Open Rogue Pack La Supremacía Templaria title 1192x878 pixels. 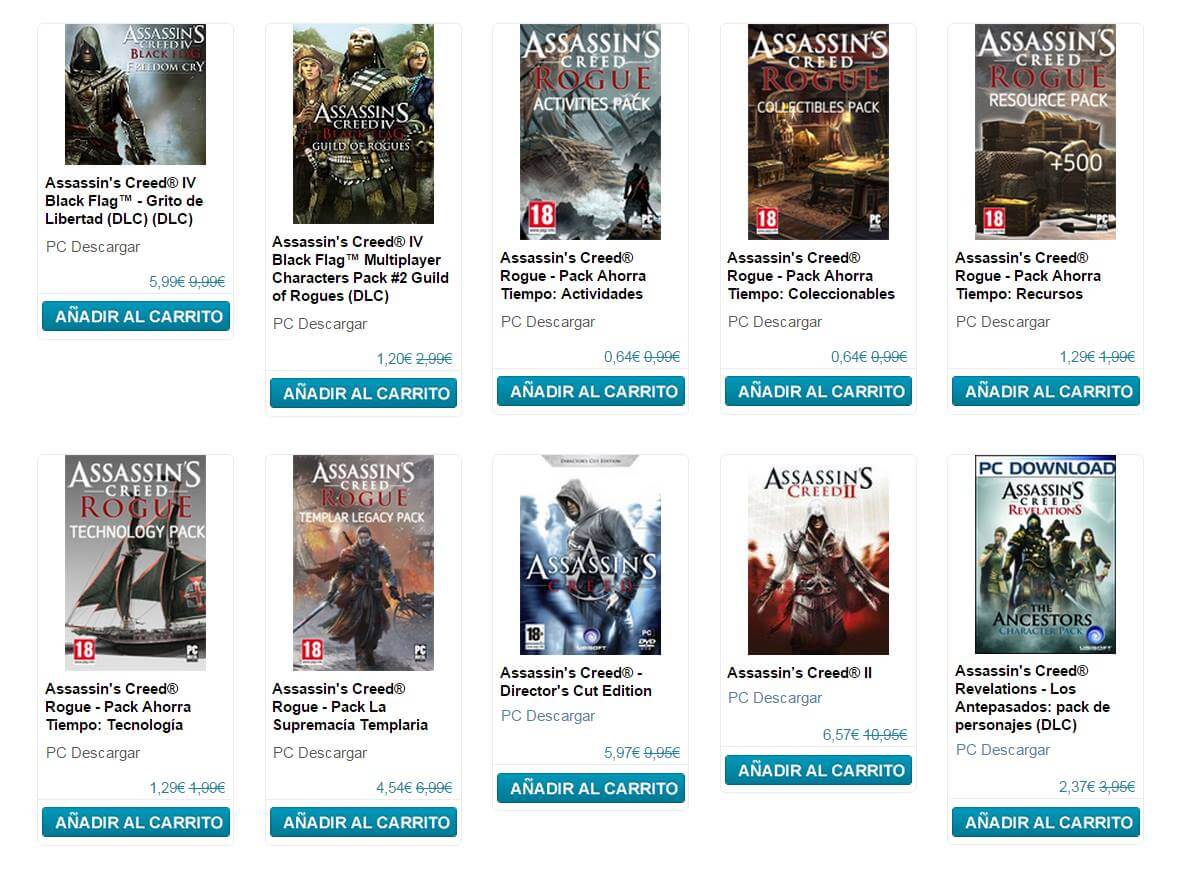coord(350,707)
